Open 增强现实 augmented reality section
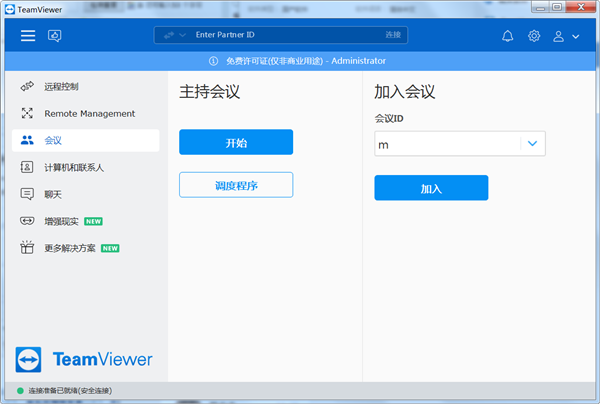This screenshot has width=600, height=404. point(86,221)
